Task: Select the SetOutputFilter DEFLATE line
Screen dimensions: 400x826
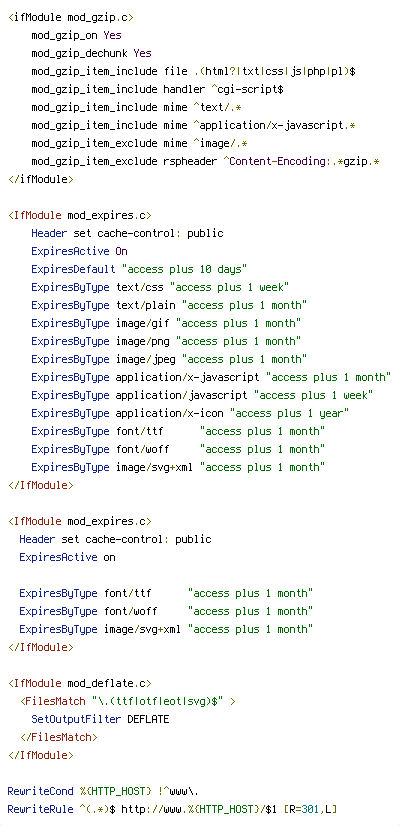Action: click(x=100, y=720)
